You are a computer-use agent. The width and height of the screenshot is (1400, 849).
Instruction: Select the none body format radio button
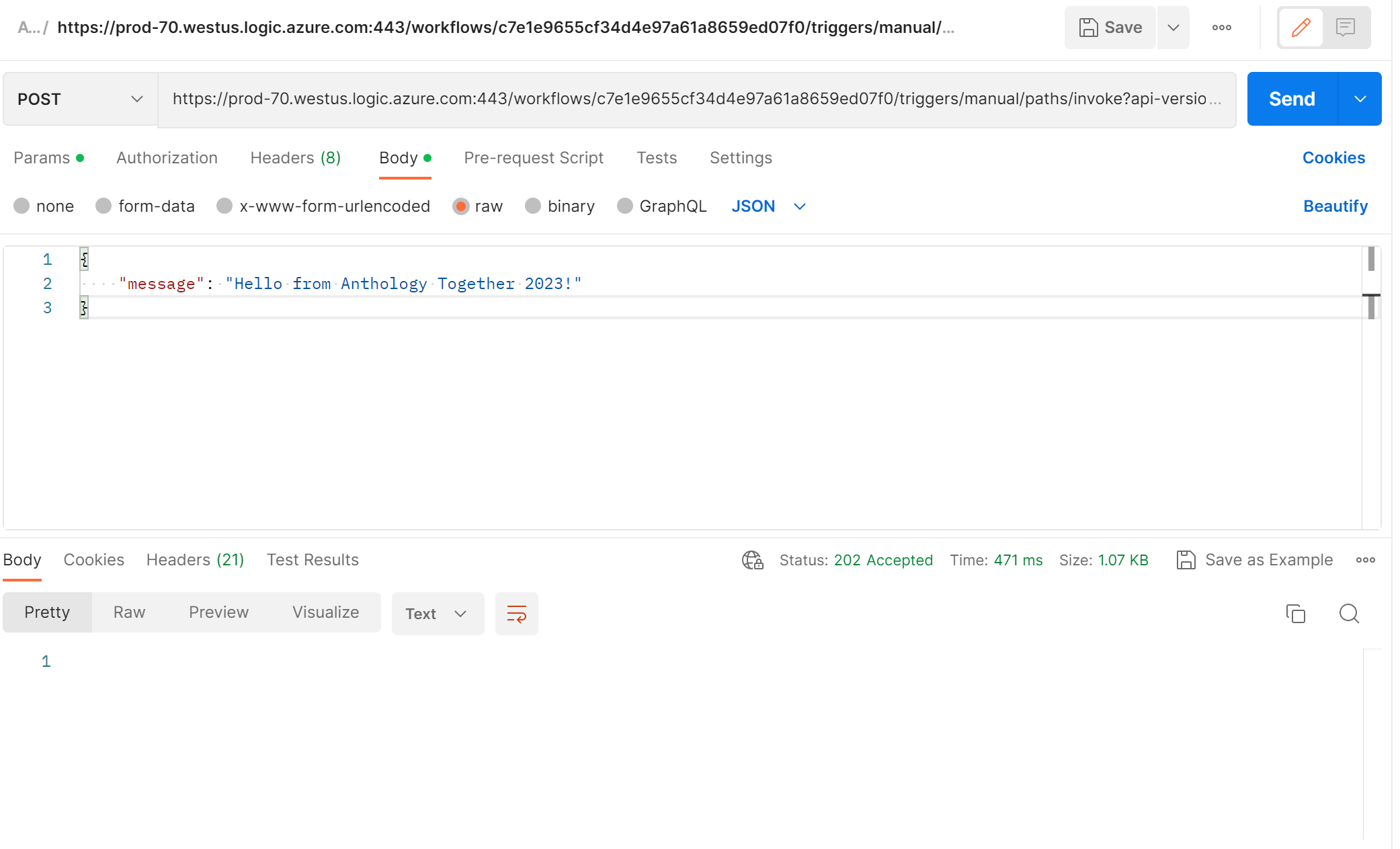(x=22, y=206)
